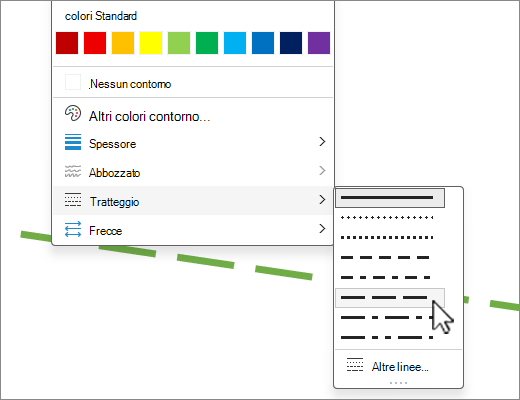The height and width of the screenshot is (400, 520).
Task: Expand the Tratteggio submenu chevron
Action: 322,200
